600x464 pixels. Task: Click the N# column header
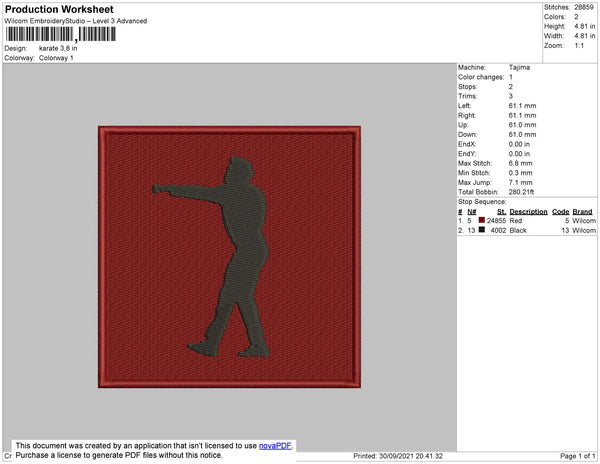(470, 212)
